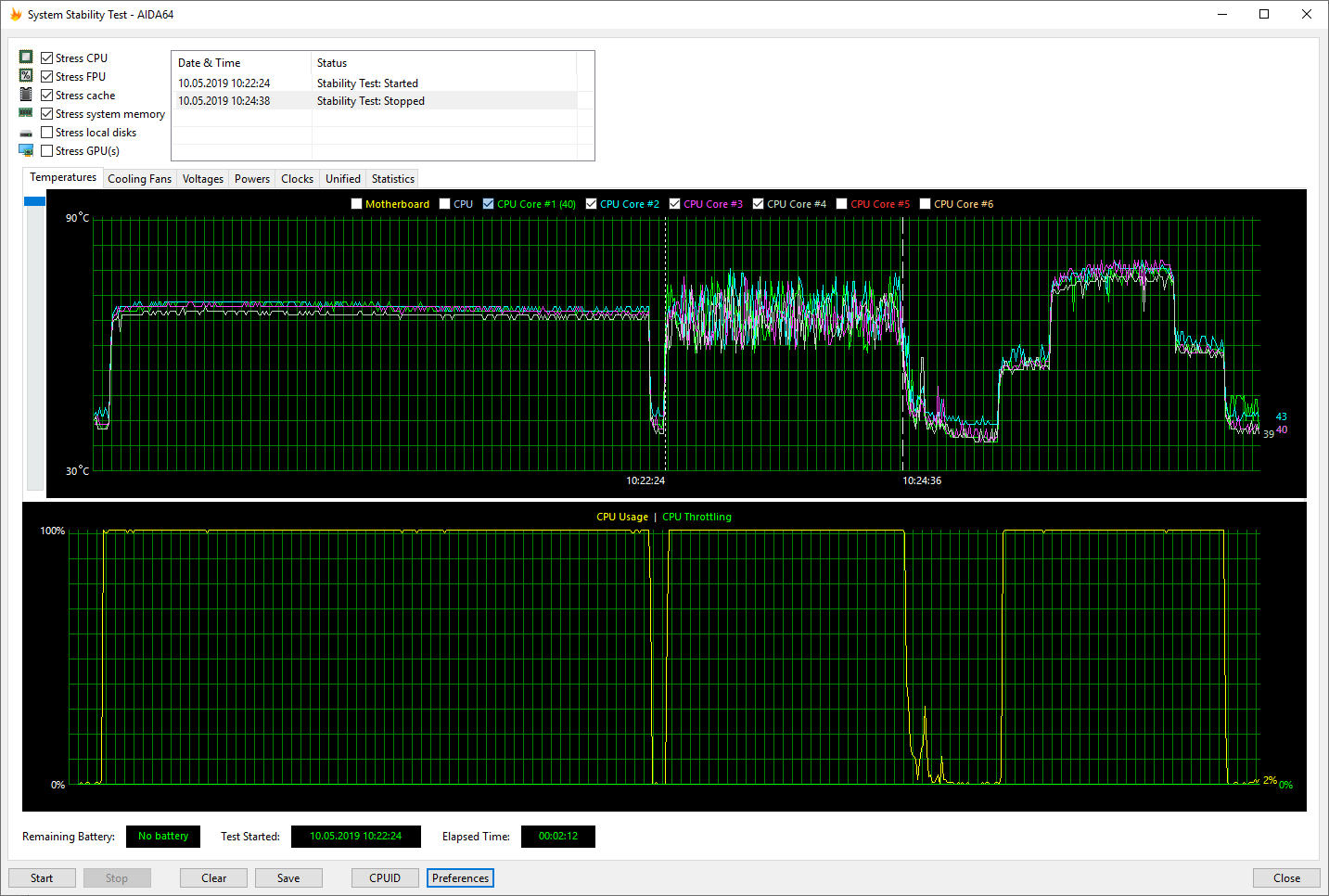The width and height of the screenshot is (1329, 896).
Task: Click the 10.05.2019 10:24:38 log timestamp
Action: (224, 101)
